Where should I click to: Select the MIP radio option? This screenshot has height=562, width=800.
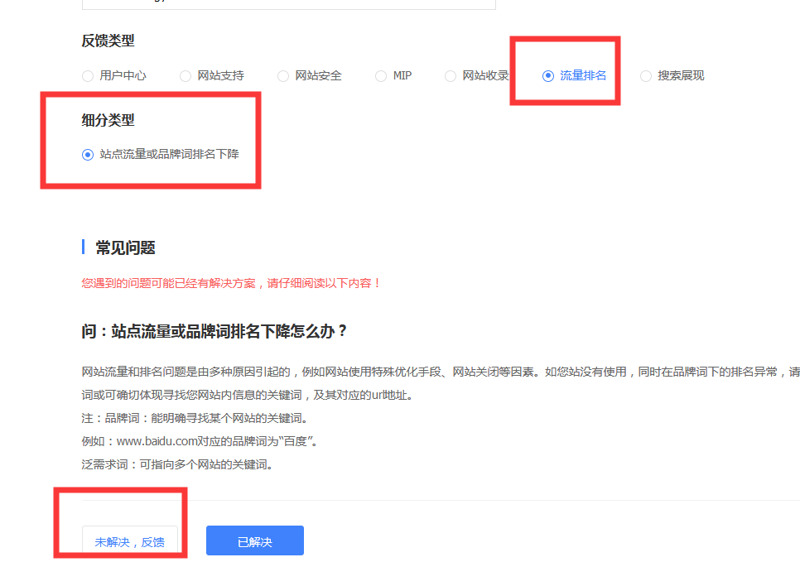(x=381, y=76)
